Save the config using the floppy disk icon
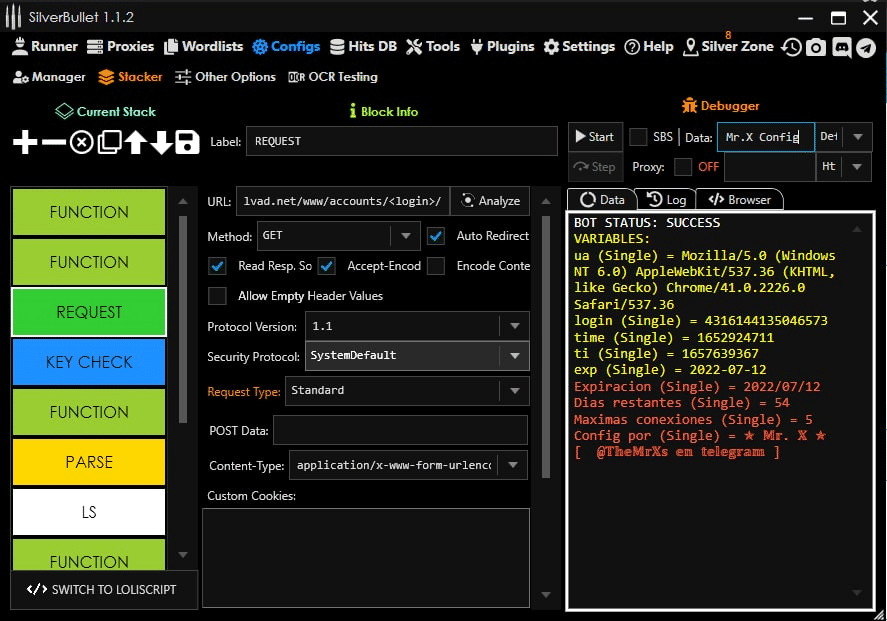 [x=187, y=143]
